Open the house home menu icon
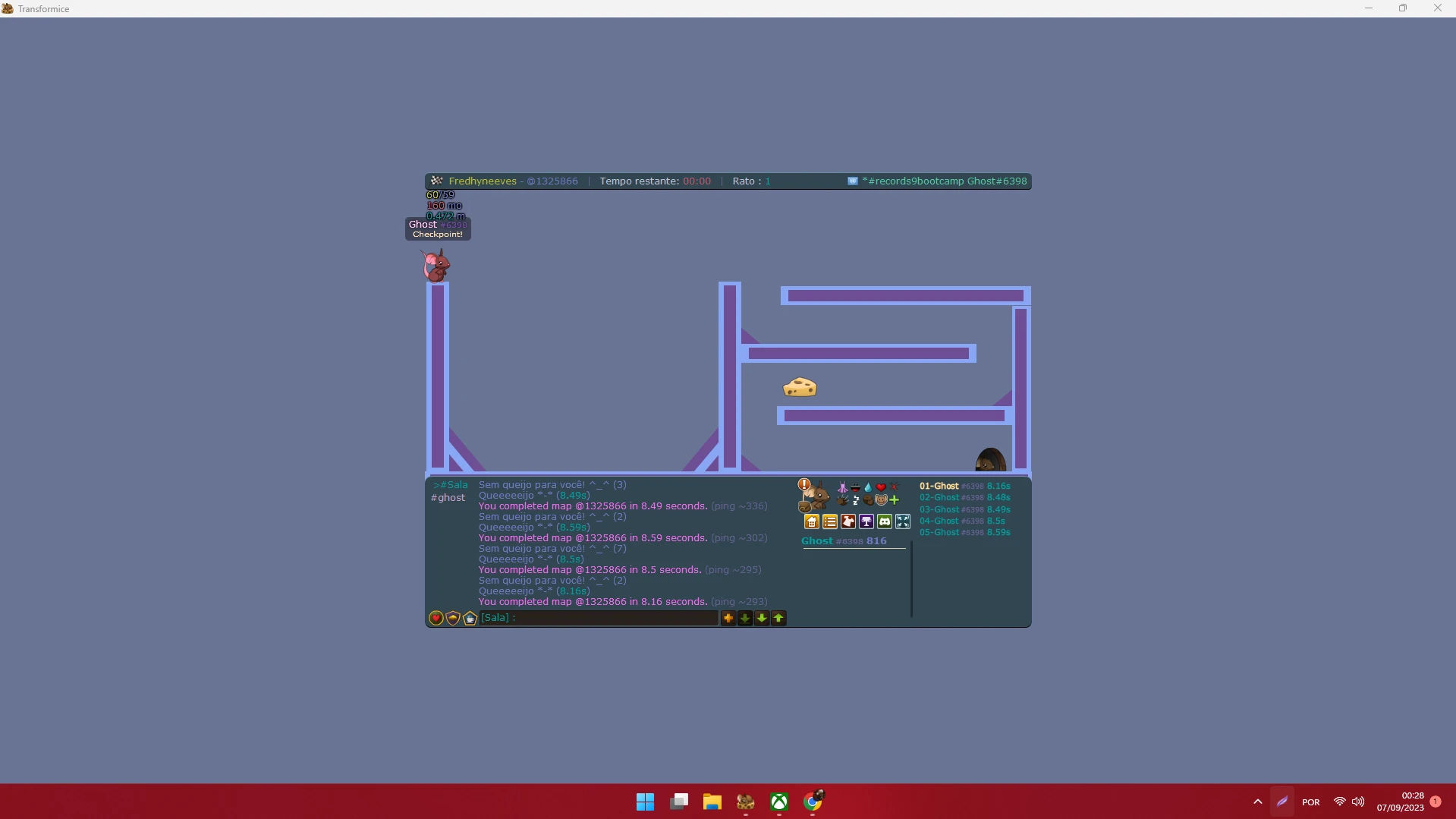Image resolution: width=1456 pixels, height=819 pixels. (x=812, y=521)
